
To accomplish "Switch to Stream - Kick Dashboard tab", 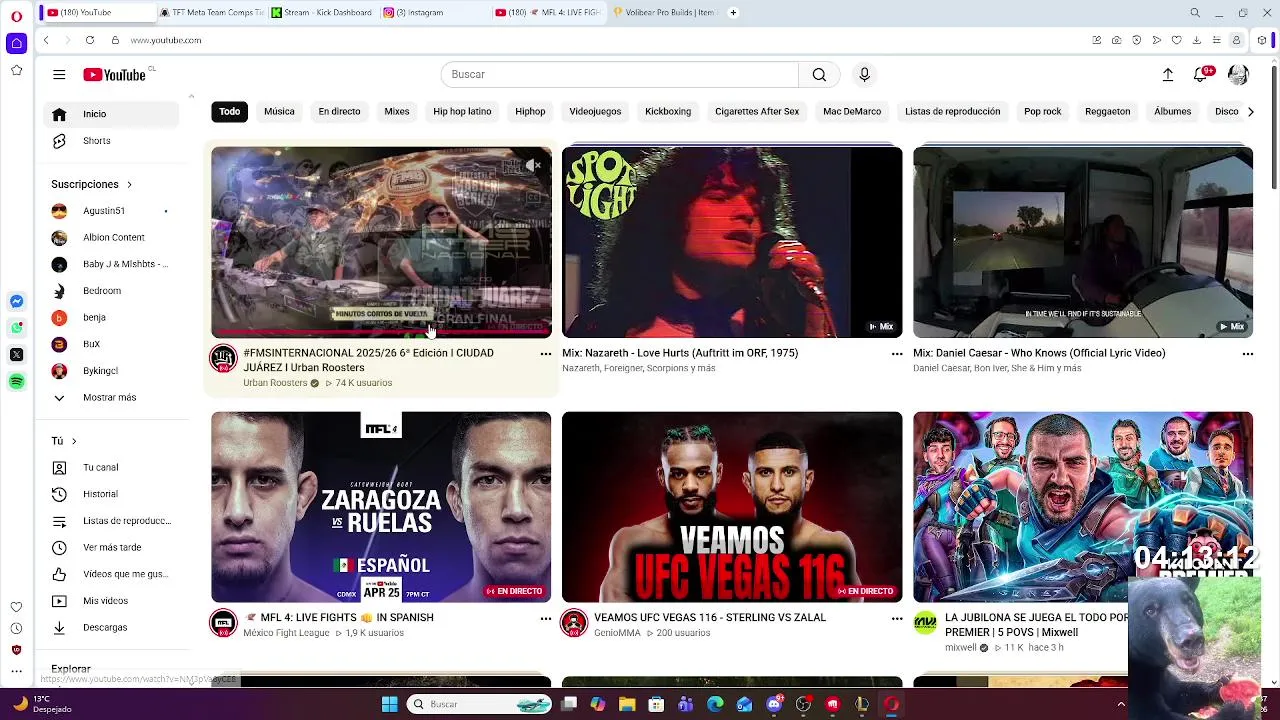I will [323, 13].
